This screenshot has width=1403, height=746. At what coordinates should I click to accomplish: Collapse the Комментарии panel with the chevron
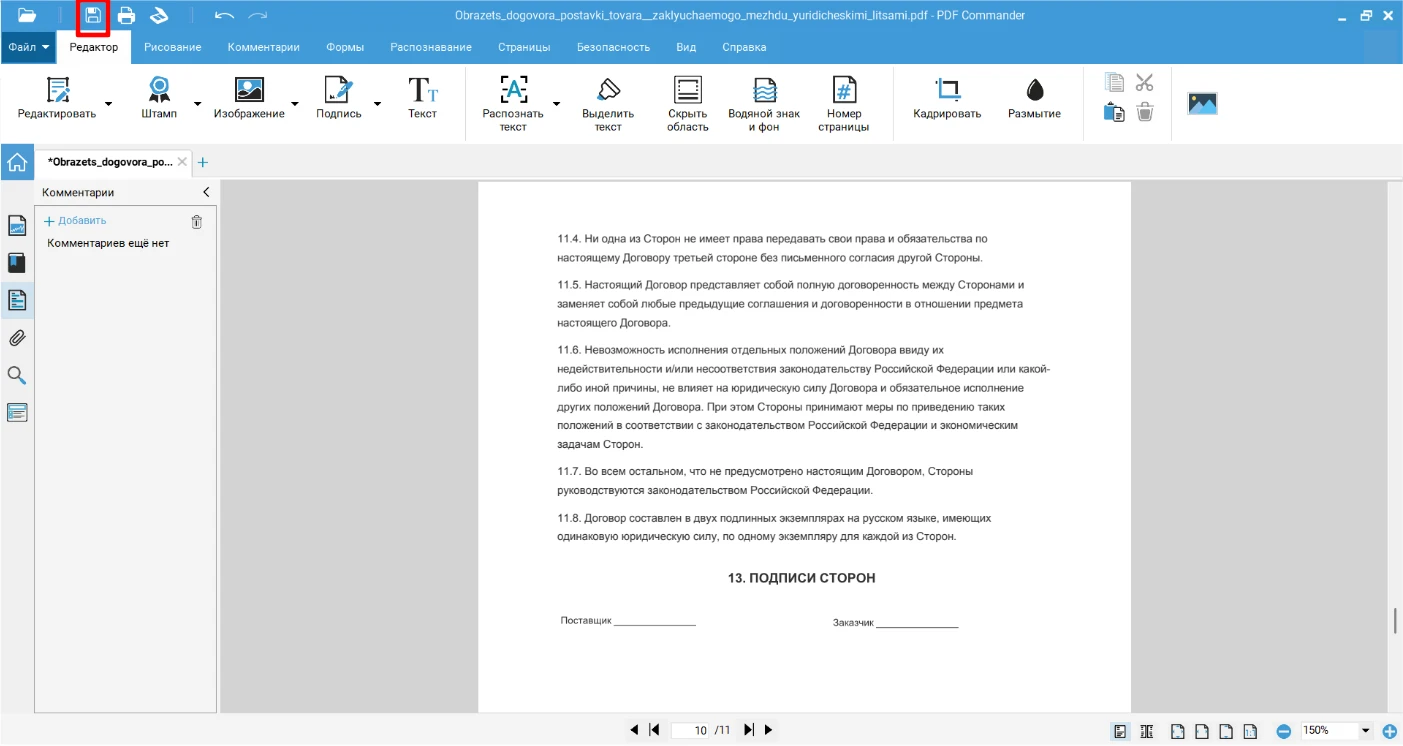click(206, 192)
